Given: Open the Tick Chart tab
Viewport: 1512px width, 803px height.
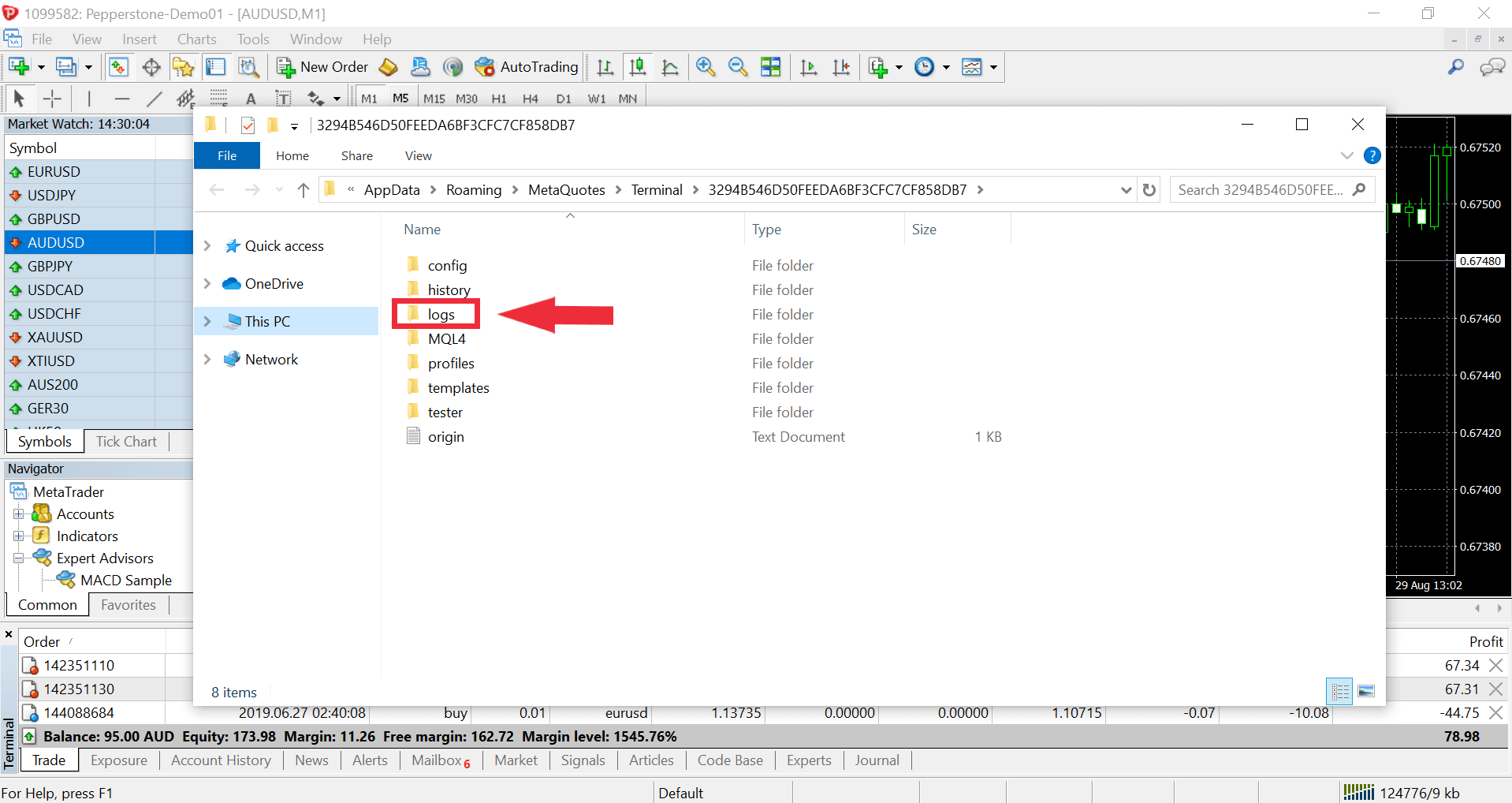Looking at the screenshot, I should click(126, 442).
